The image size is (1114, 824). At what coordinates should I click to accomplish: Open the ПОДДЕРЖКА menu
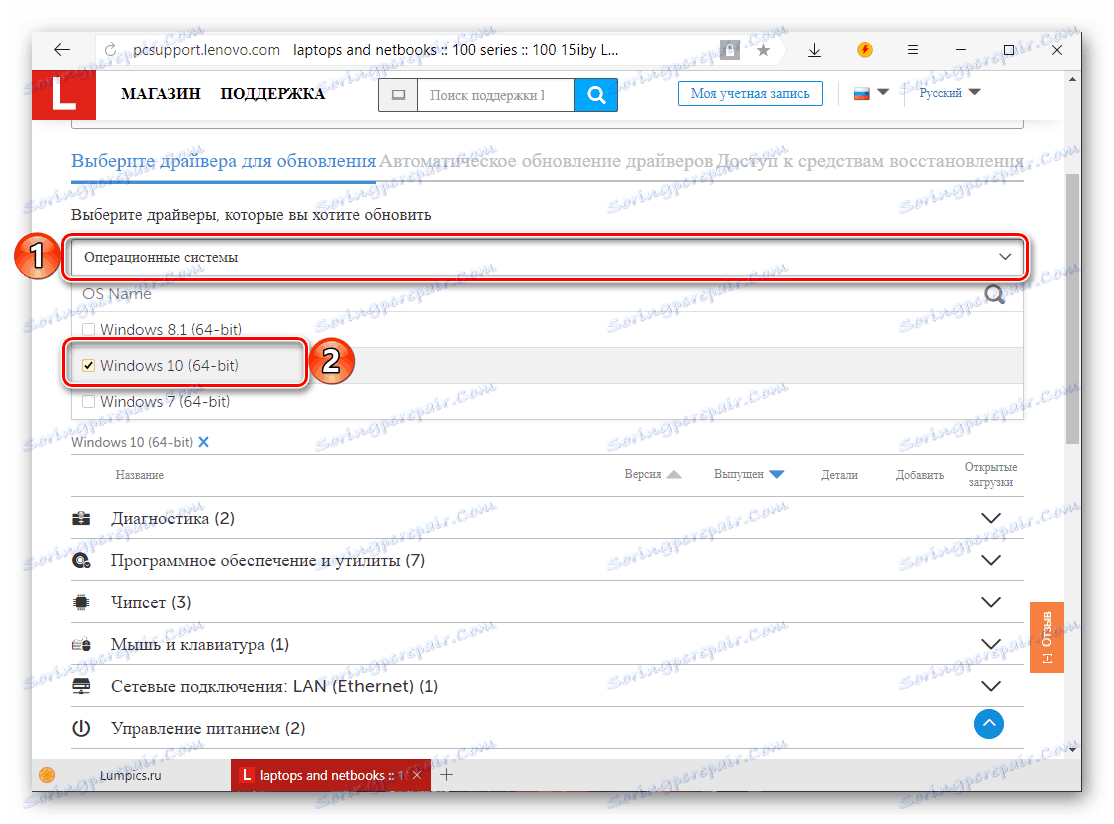tap(272, 94)
